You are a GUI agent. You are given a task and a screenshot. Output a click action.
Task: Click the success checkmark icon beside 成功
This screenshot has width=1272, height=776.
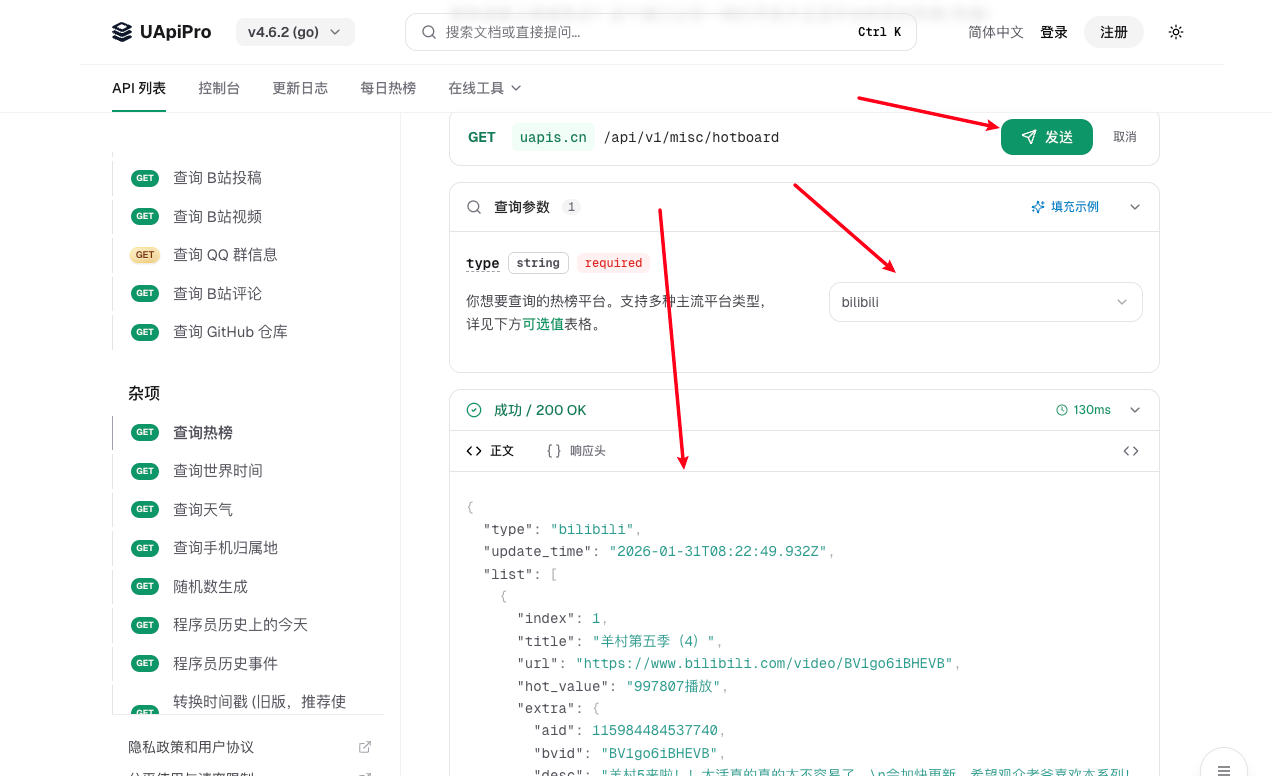pyautogui.click(x=474, y=410)
